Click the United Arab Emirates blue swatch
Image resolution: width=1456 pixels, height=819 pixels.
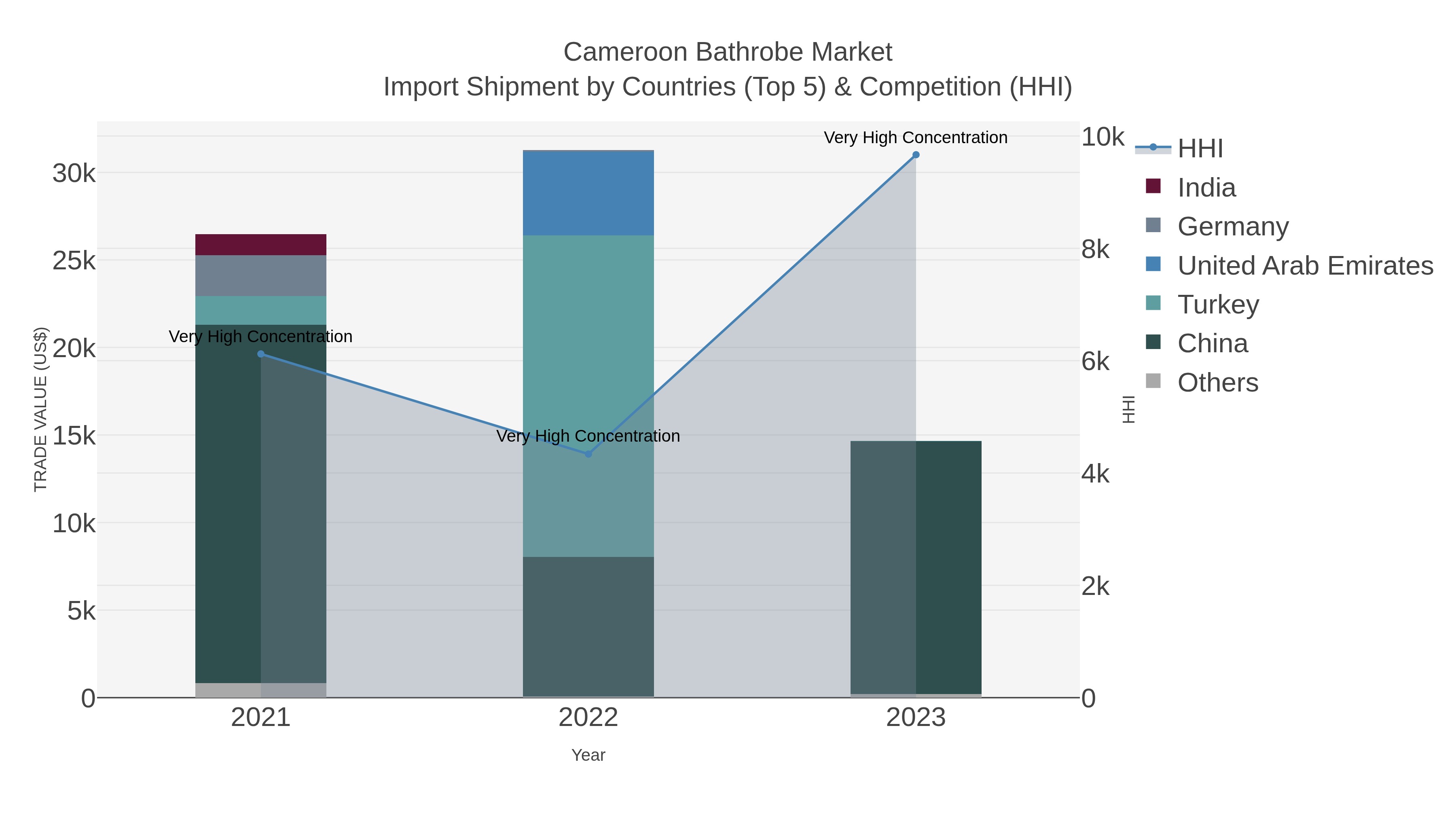pos(1153,264)
